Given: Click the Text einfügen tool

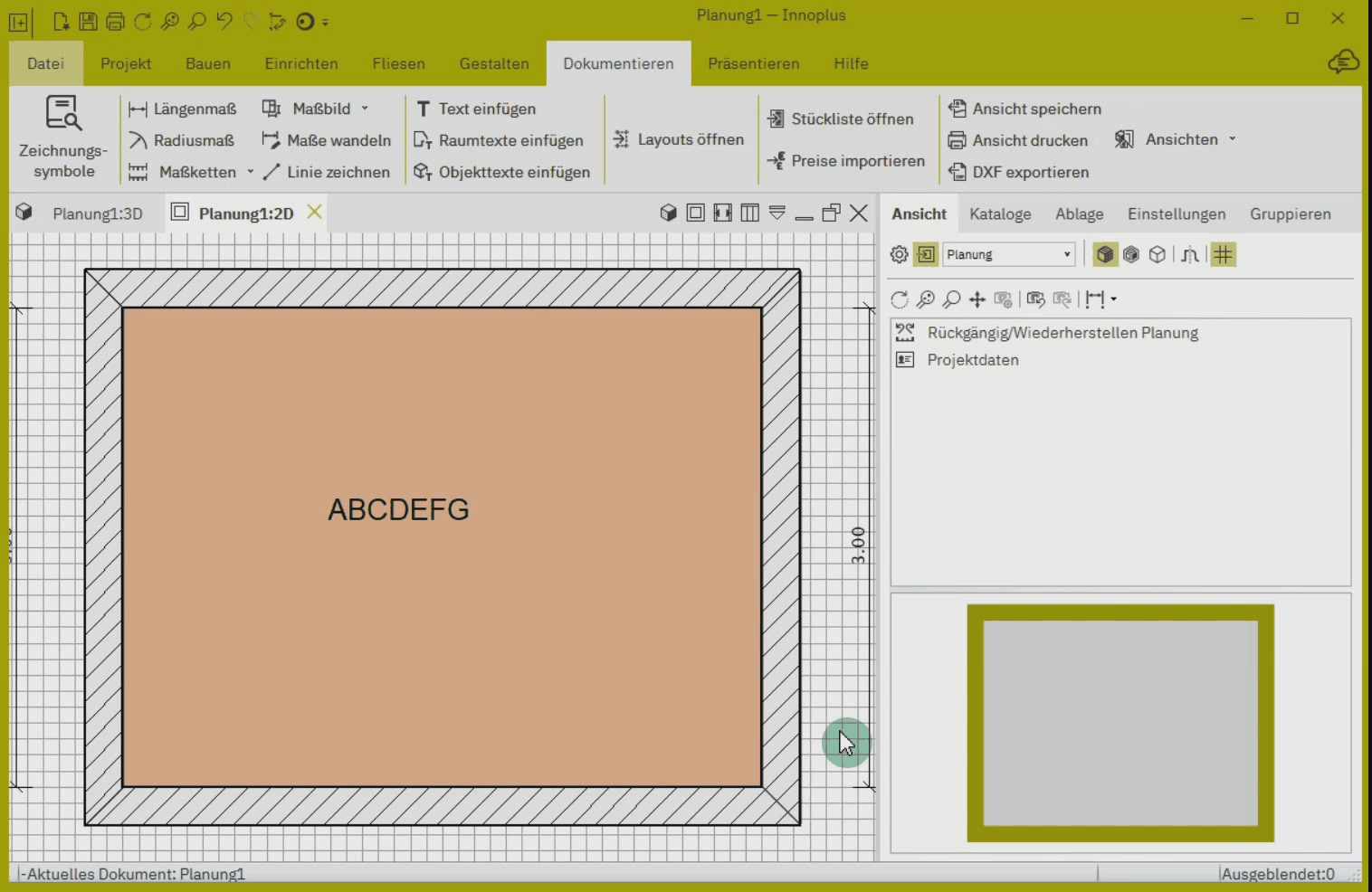Looking at the screenshot, I should point(475,109).
